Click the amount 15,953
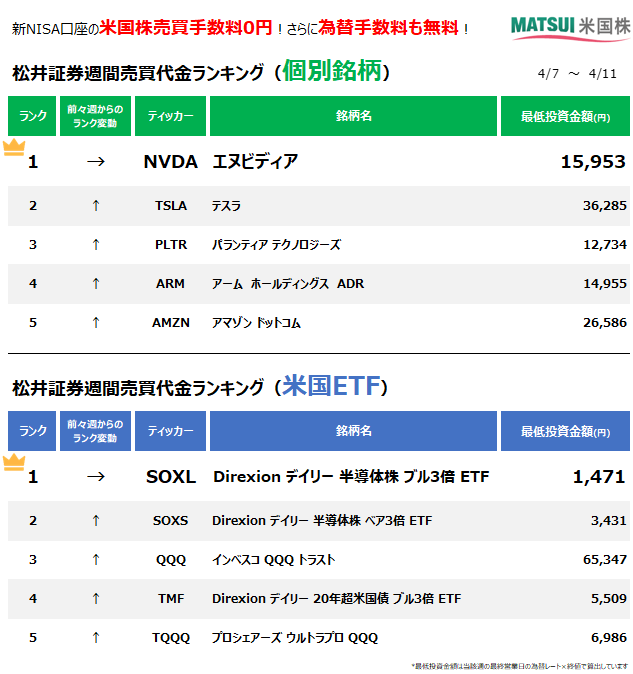This screenshot has width=633, height=674. pyautogui.click(x=593, y=162)
